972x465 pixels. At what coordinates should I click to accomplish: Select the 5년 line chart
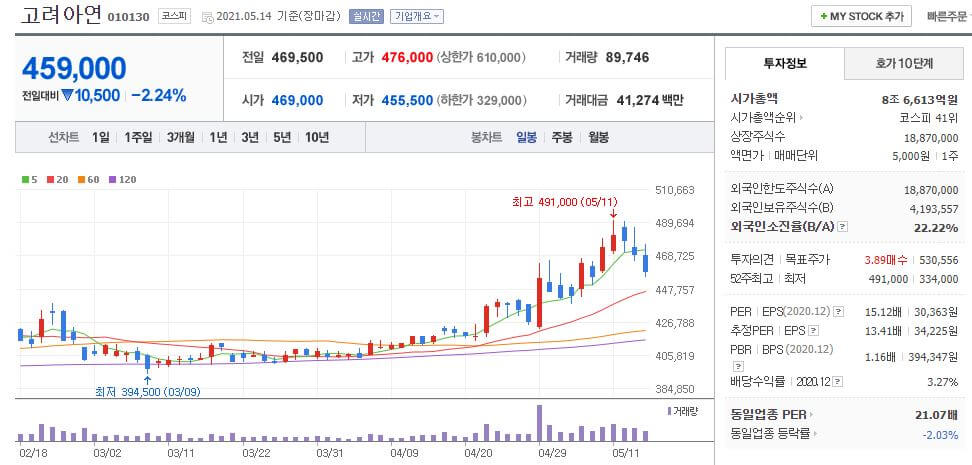click(x=281, y=138)
